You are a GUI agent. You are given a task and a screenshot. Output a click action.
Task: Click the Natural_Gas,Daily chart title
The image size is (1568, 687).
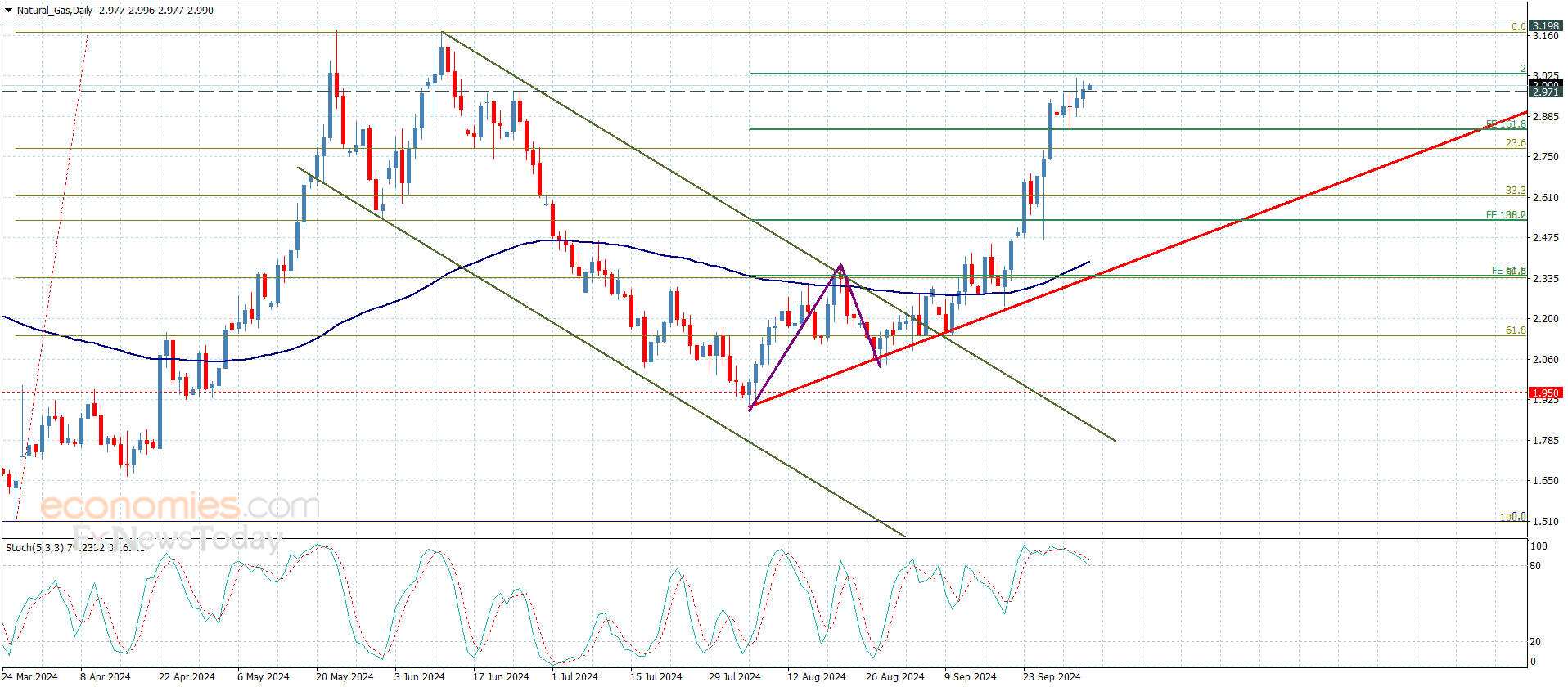(55, 11)
